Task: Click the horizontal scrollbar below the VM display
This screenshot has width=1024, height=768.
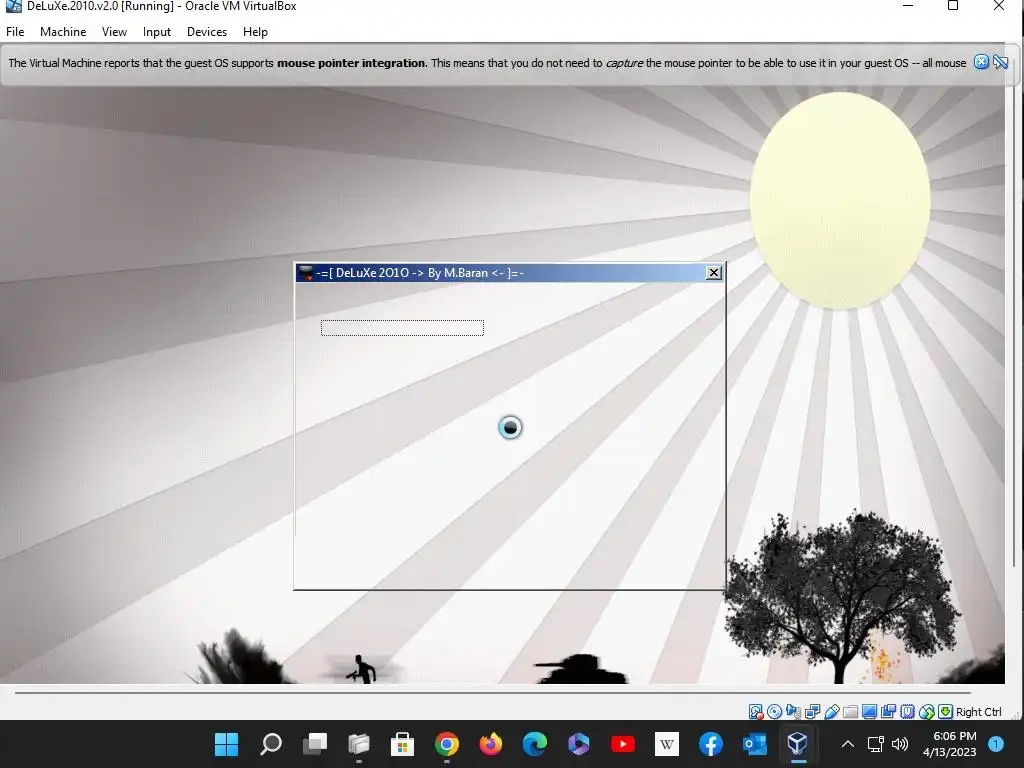Action: (493, 692)
